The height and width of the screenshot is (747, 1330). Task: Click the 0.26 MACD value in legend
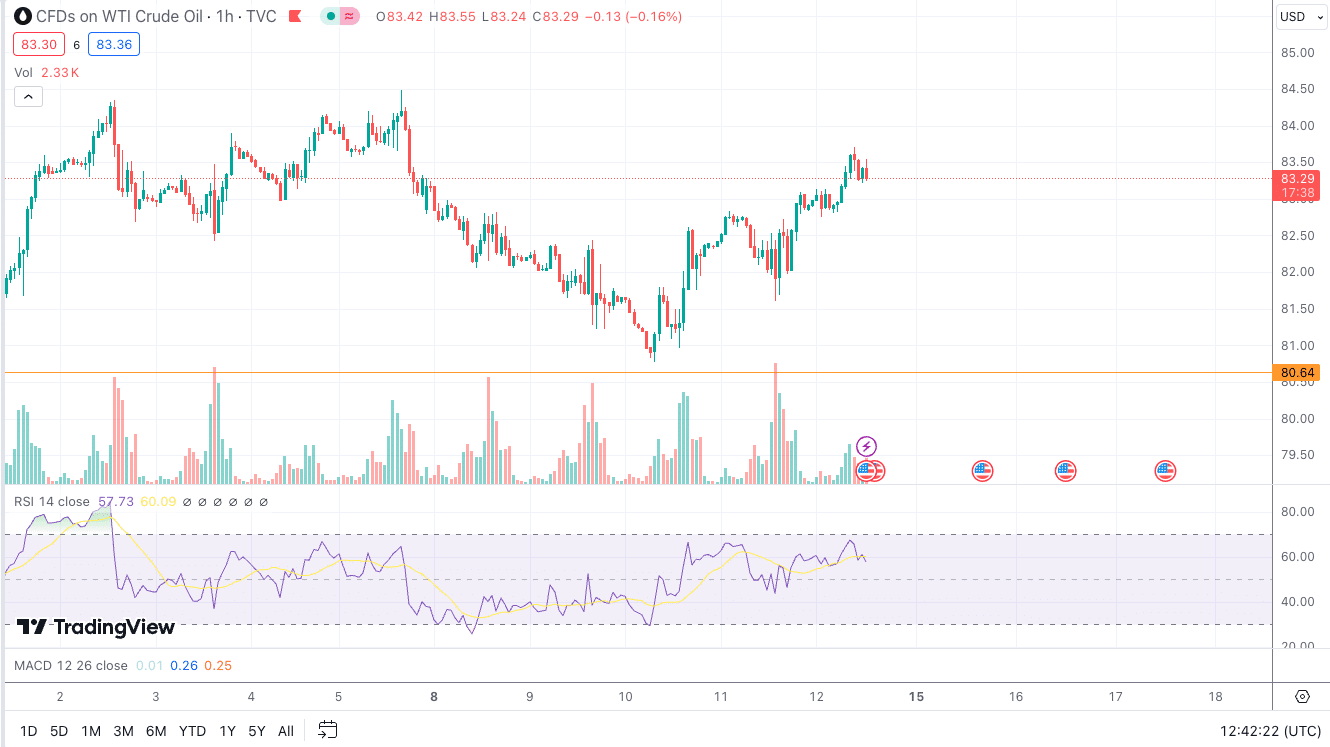tap(184, 665)
